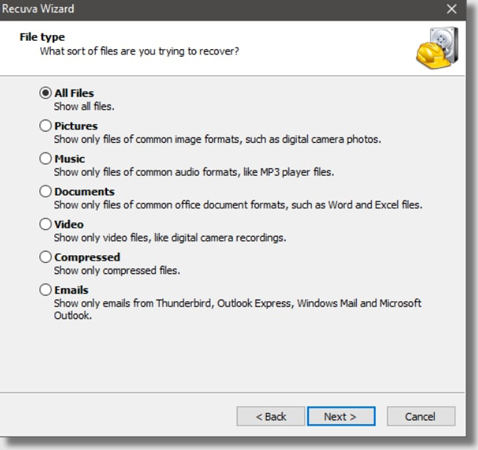
Task: Cancel the Recuva Wizard
Action: 421,416
